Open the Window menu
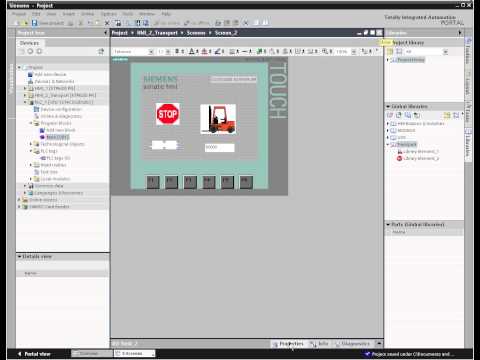 [x=147, y=14]
